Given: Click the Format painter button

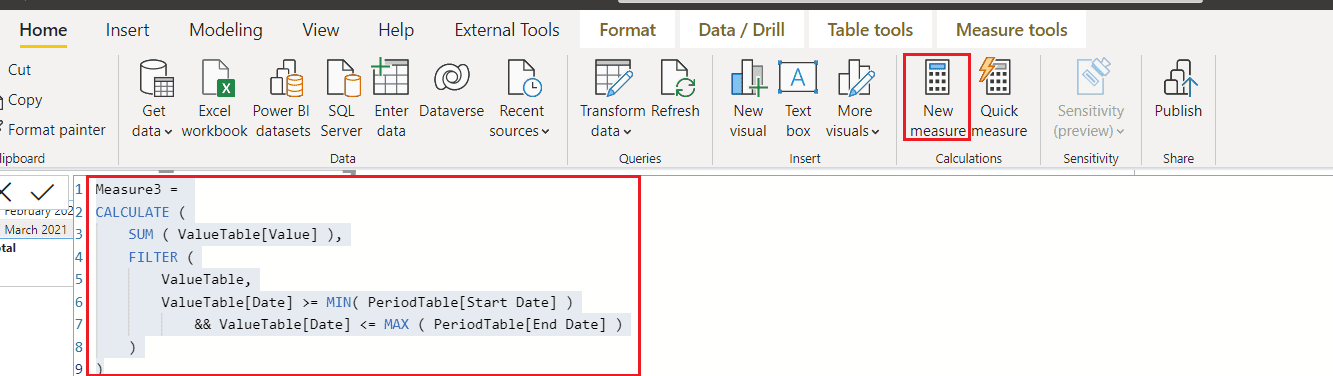Looking at the screenshot, I should (x=56, y=130).
